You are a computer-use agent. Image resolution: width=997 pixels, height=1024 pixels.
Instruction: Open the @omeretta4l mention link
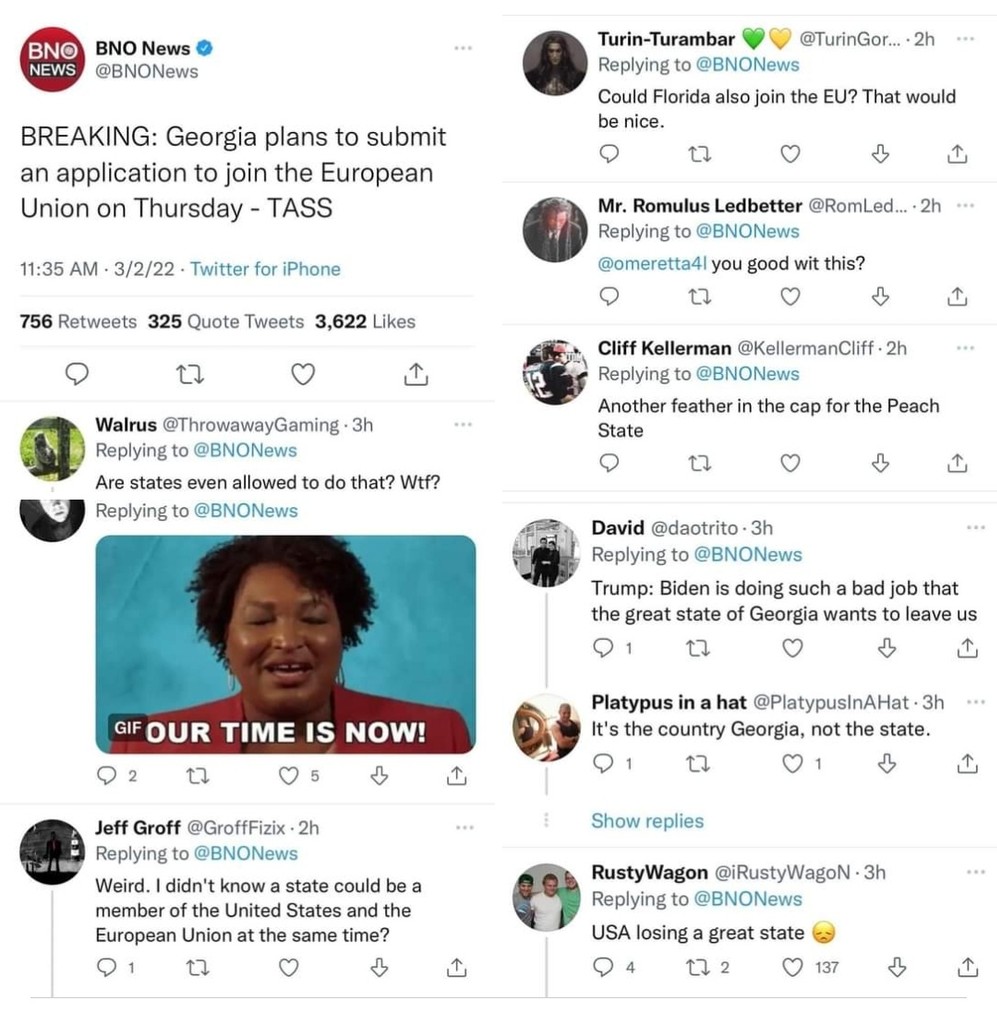pyautogui.click(x=652, y=263)
